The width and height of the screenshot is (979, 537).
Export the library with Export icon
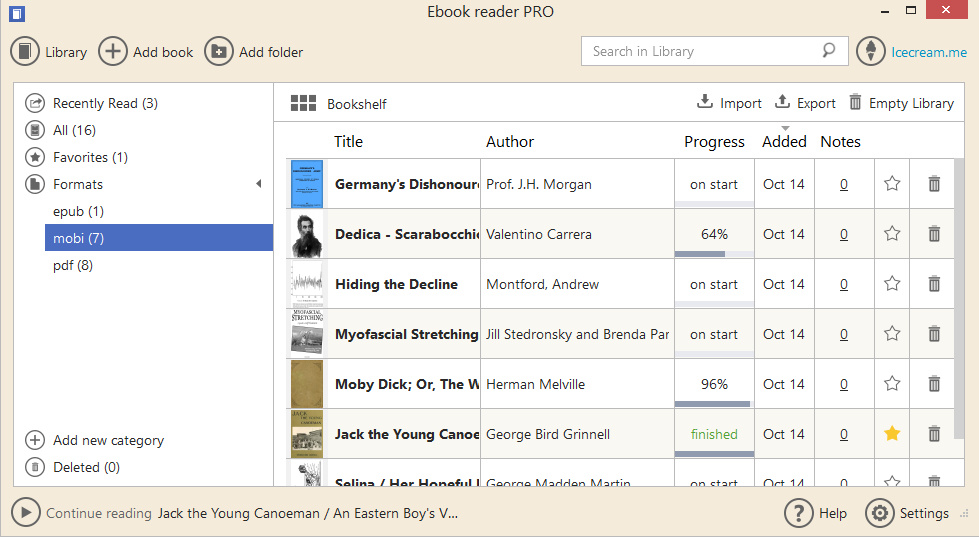tap(783, 102)
